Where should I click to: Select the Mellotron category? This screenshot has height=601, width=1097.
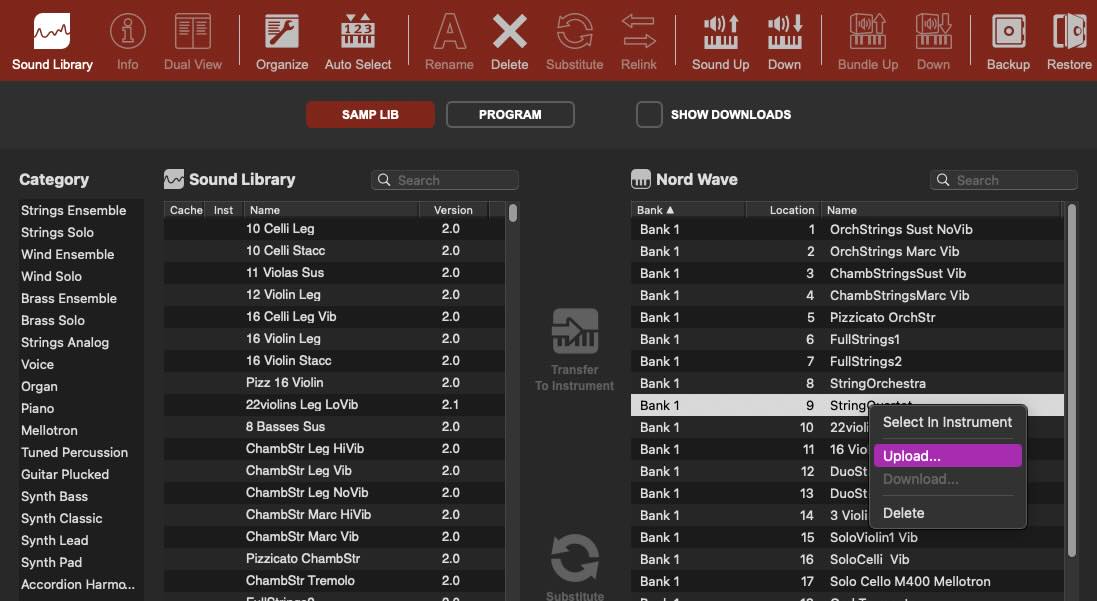50,430
